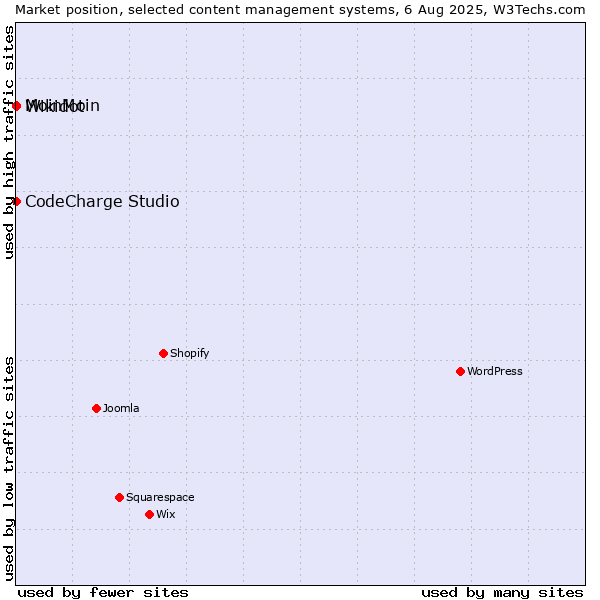Click the 'used by low traffic sites' axis label
Image resolution: width=600 pixels, height=600 pixels.
pyautogui.click(x=8, y=469)
